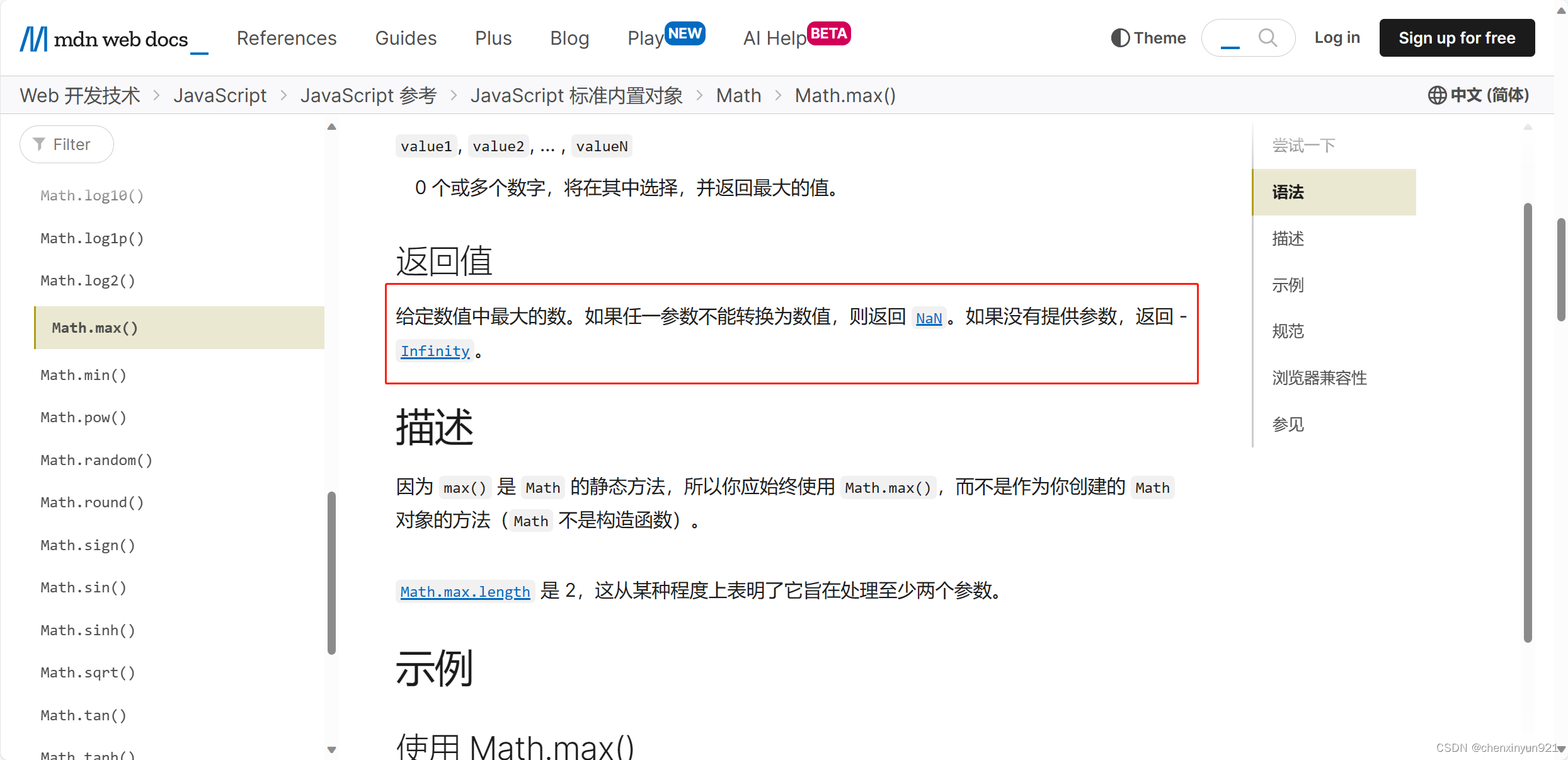This screenshot has width=1568, height=760.
Task: Expand Math.random() in sidebar list
Action: coord(95,459)
